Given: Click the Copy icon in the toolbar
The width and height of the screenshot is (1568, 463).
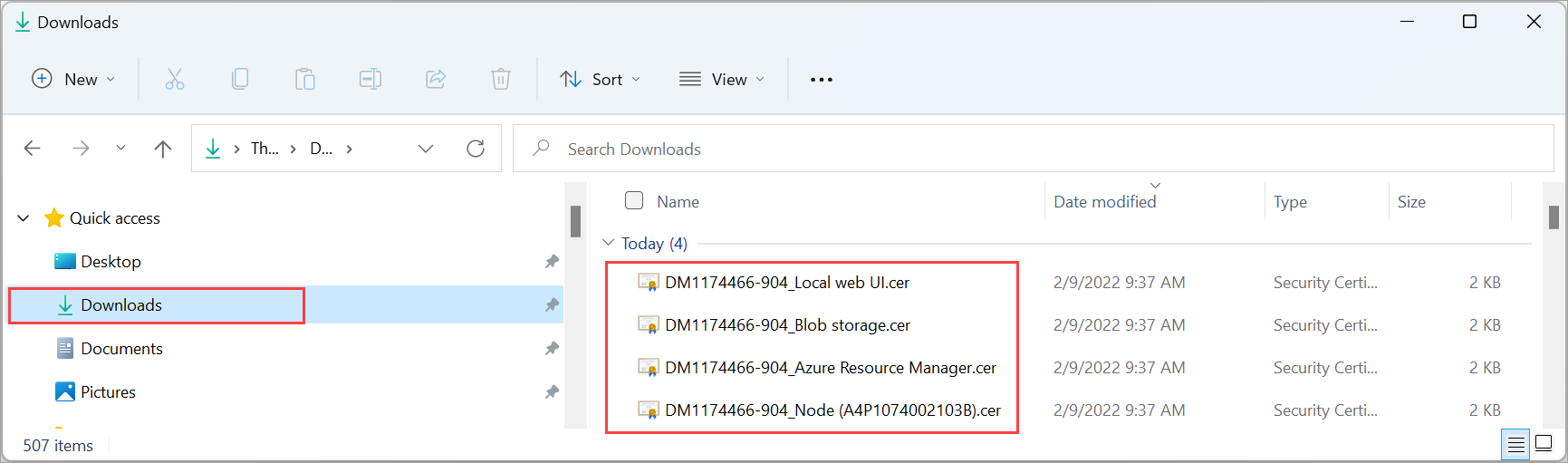Looking at the screenshot, I should tap(240, 79).
